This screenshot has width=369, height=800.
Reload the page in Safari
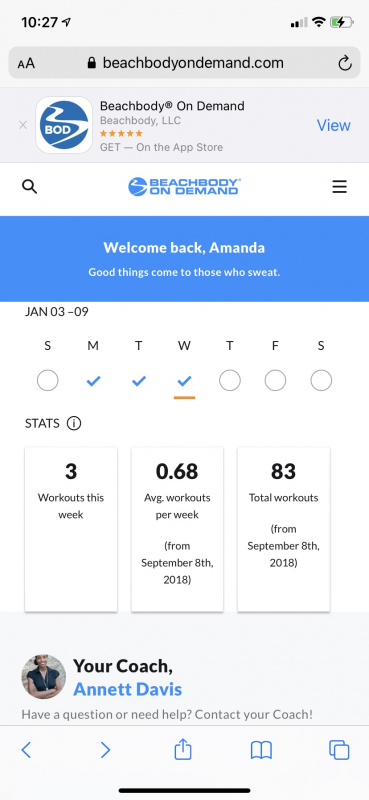[x=345, y=63]
